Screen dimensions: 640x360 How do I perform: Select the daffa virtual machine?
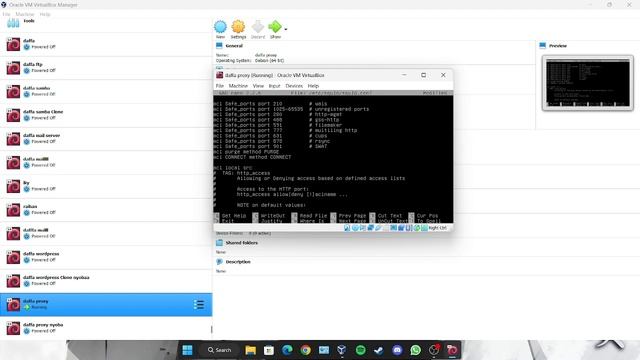tap(106, 44)
